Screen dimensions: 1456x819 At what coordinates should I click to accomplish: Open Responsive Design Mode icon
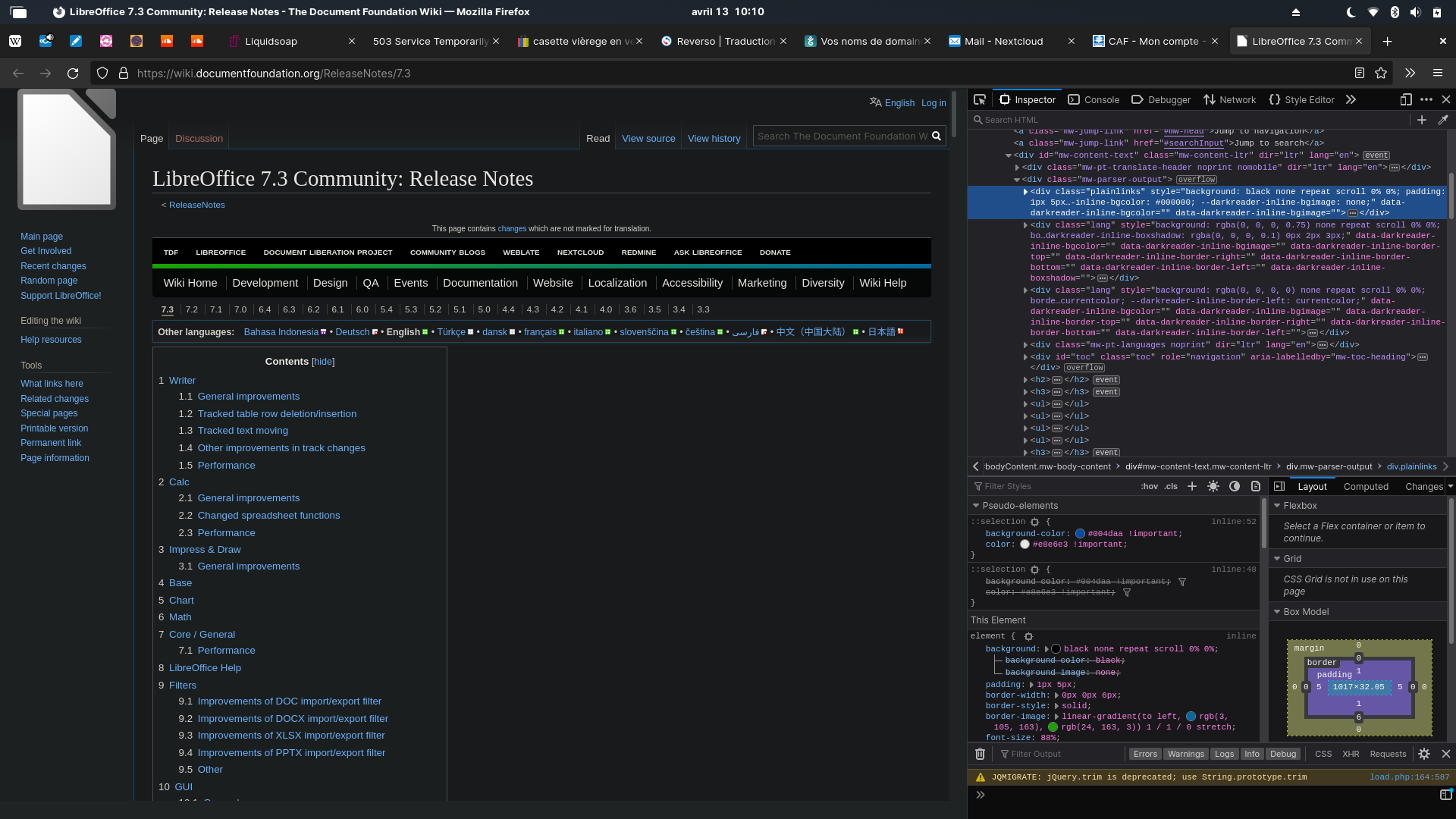pyautogui.click(x=1406, y=99)
